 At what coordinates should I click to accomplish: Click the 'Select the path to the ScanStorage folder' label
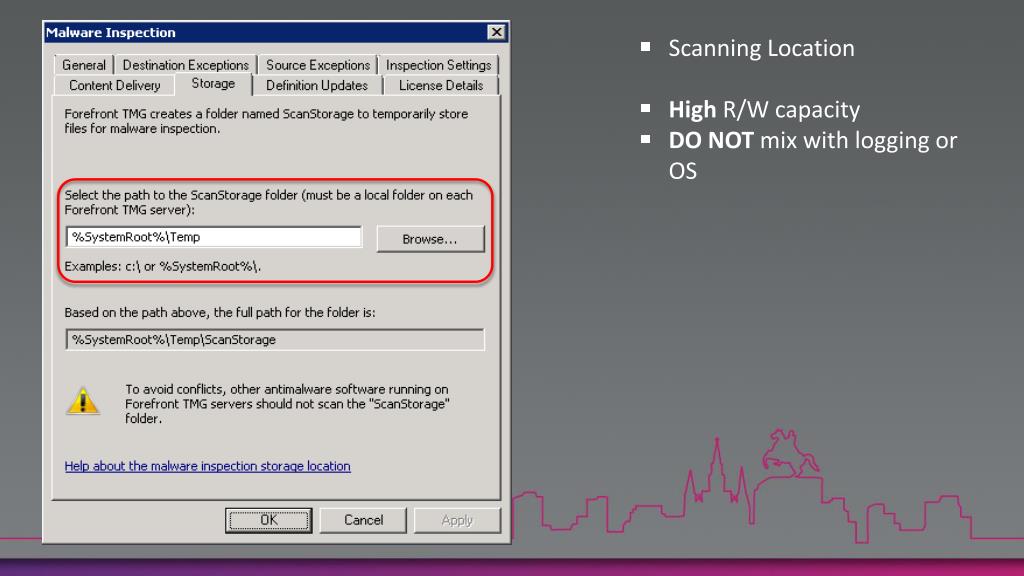point(268,202)
